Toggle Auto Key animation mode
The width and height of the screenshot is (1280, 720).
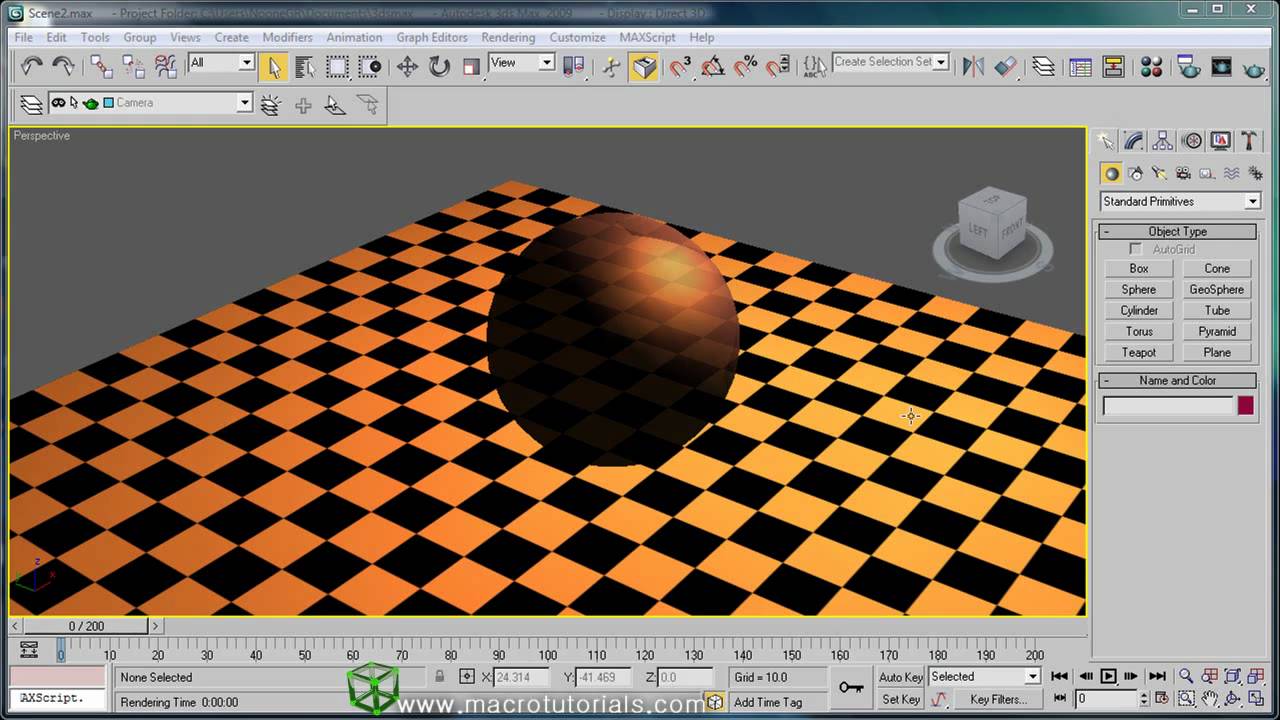pos(901,677)
